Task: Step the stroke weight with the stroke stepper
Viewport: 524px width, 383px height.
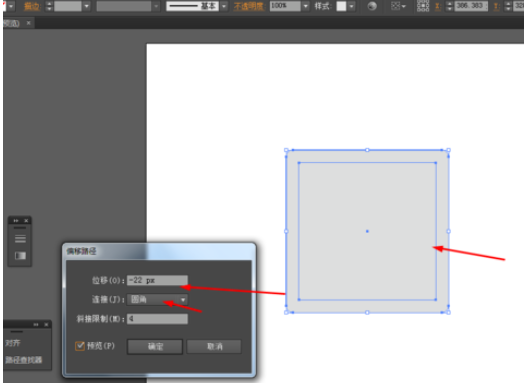Action: pos(49,6)
